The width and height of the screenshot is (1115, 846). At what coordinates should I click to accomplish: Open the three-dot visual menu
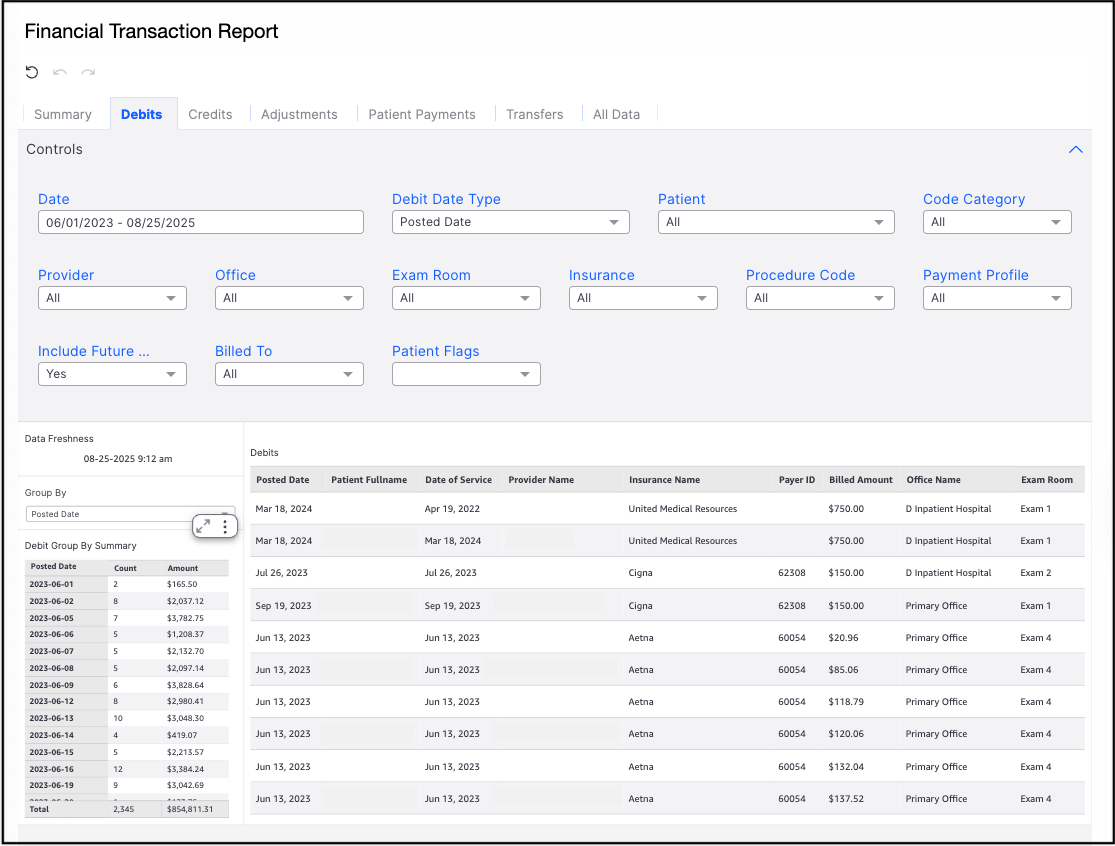tap(225, 526)
